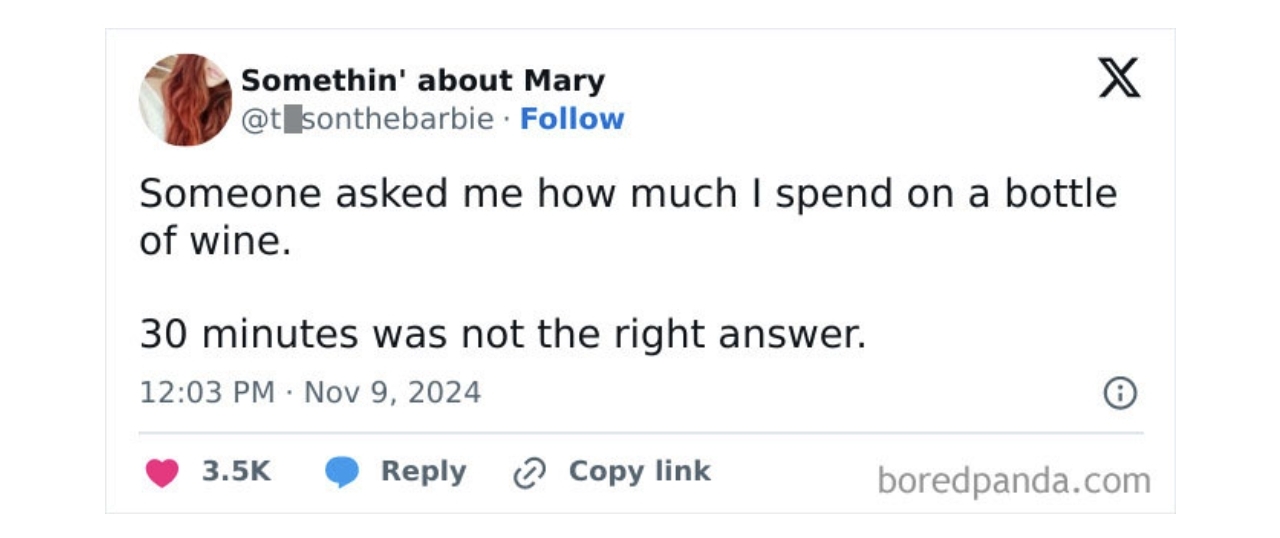Open the red-haired profile avatar
The image size is (1280, 538).
(x=185, y=99)
